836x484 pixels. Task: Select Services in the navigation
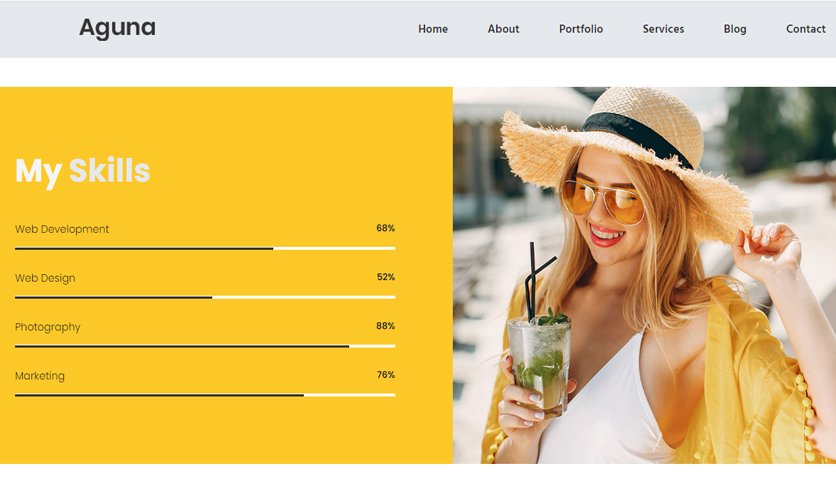pos(663,29)
